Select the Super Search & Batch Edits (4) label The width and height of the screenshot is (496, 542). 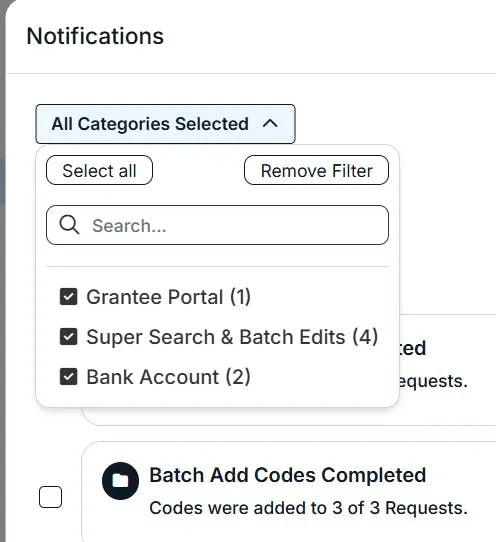(232, 337)
